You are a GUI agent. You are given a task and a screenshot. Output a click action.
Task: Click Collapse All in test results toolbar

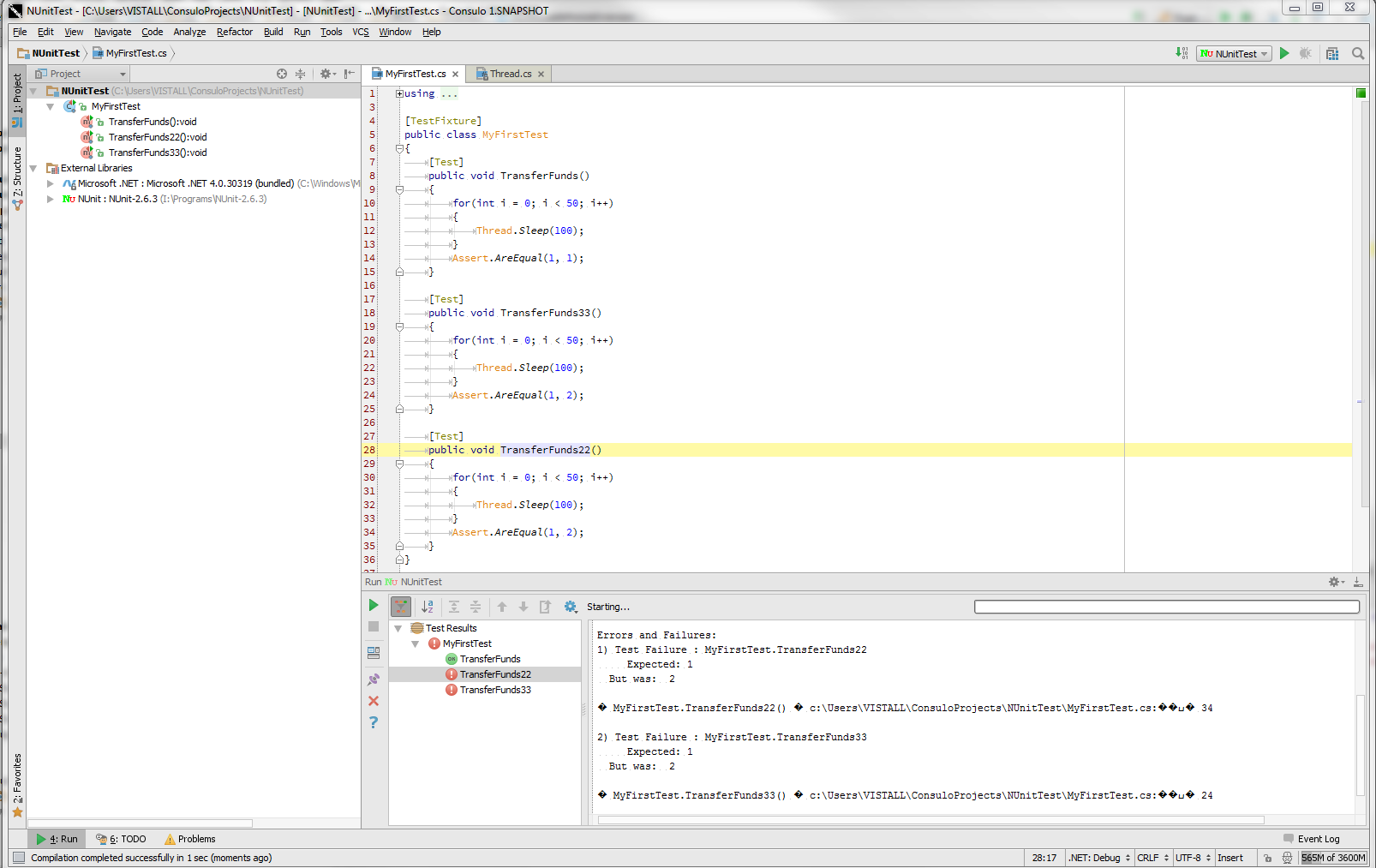(x=476, y=607)
